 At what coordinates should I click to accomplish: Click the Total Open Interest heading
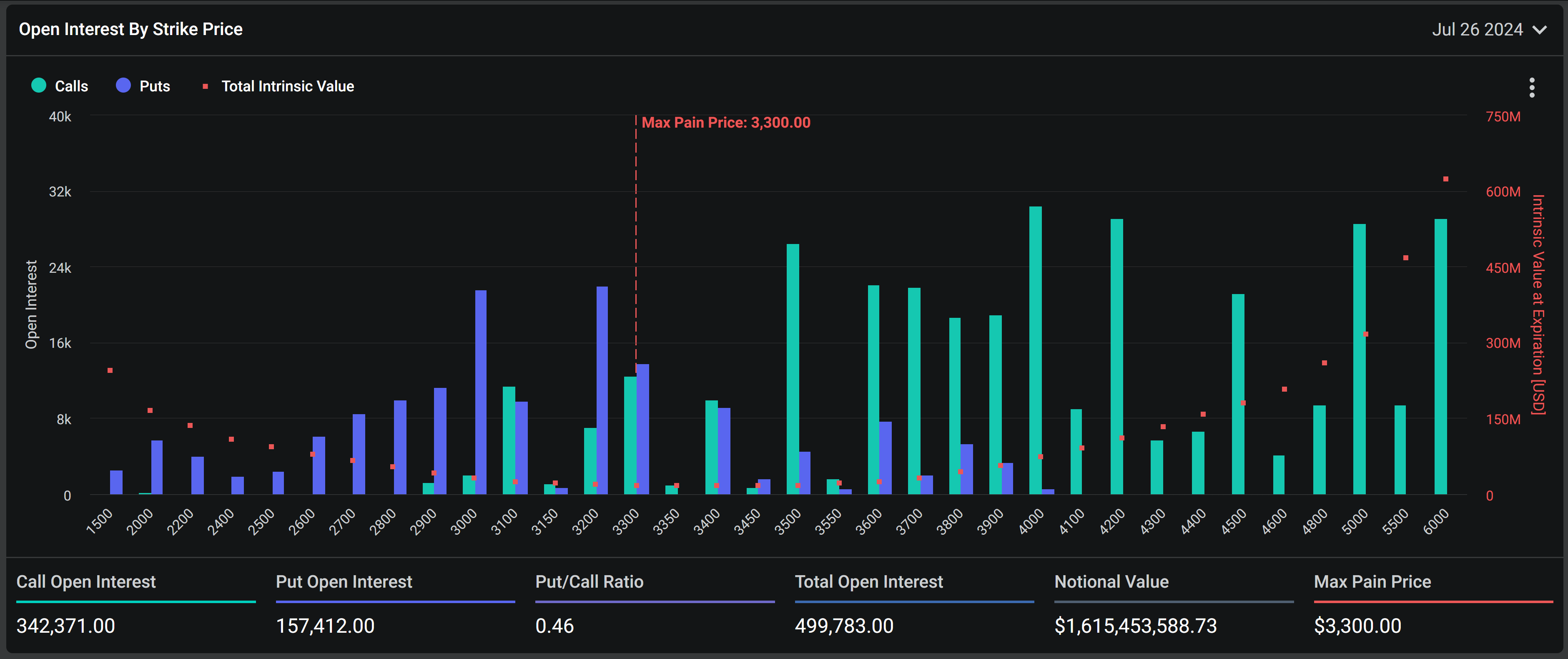coord(868,582)
